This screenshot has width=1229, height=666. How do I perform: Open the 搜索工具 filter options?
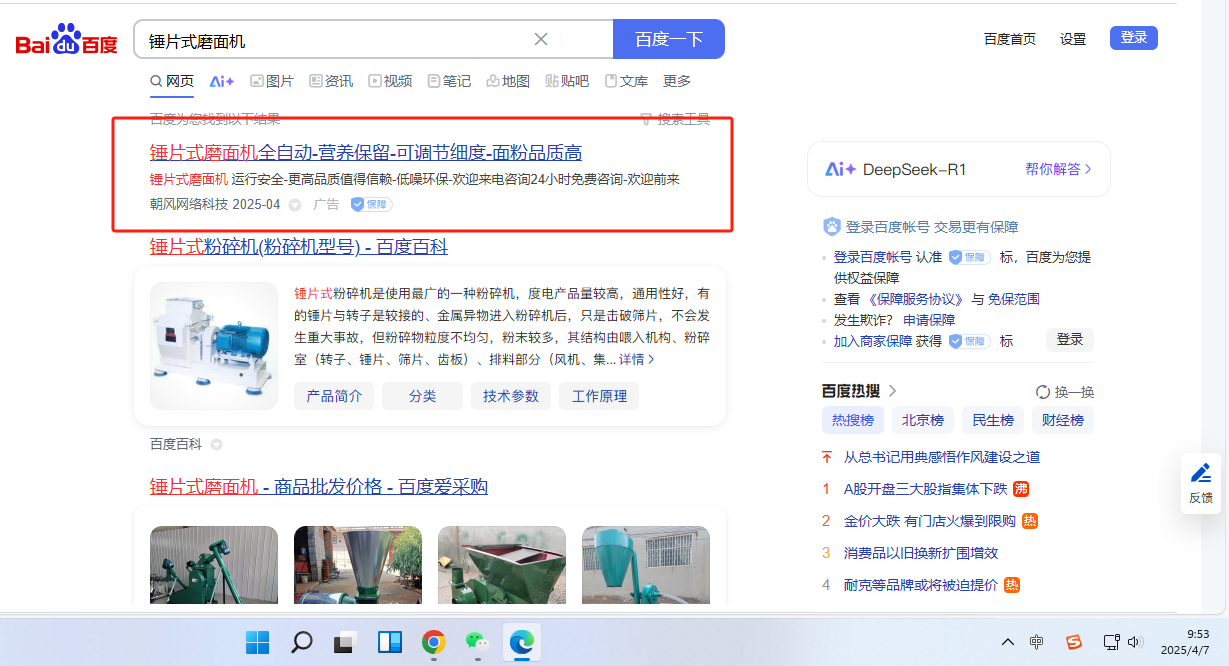[x=675, y=119]
